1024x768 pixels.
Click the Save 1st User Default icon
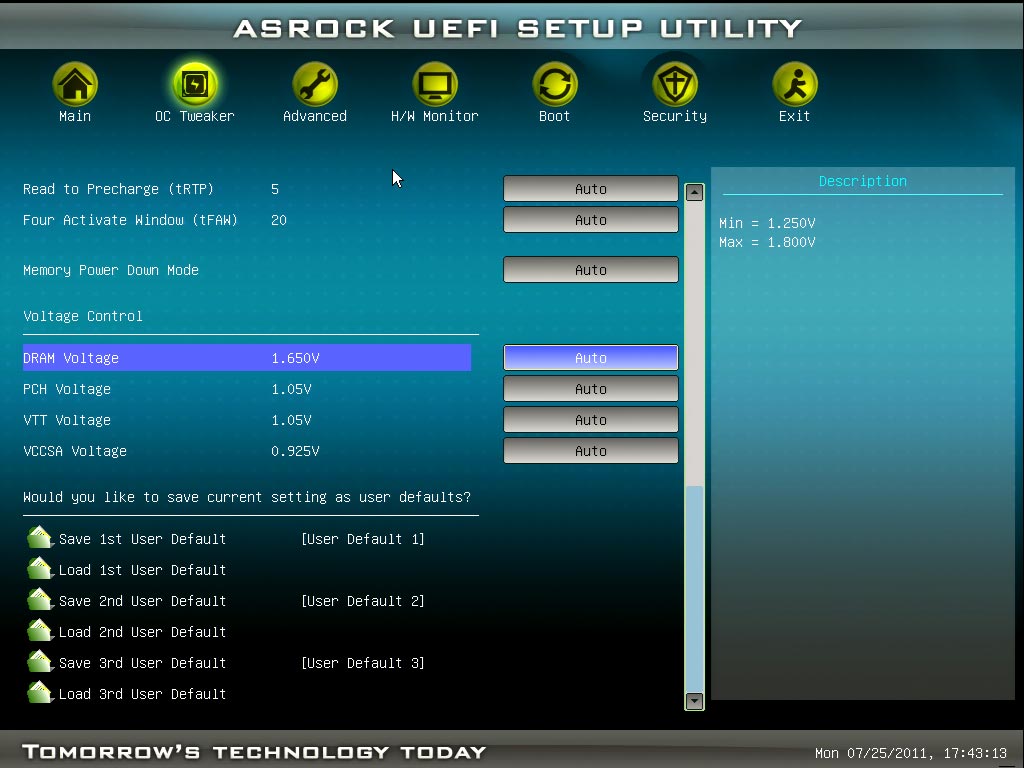[40, 537]
